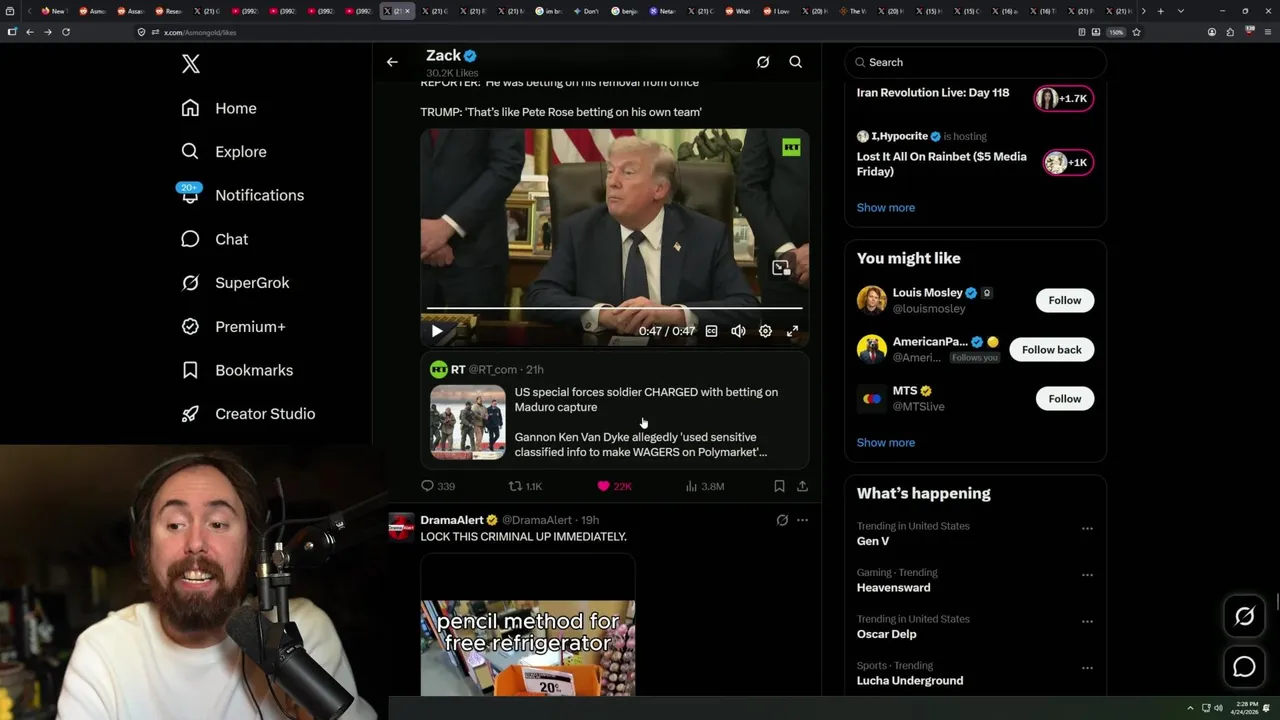Screen dimensions: 1280x720
Task: Open the Explore page
Action: (224, 152)
